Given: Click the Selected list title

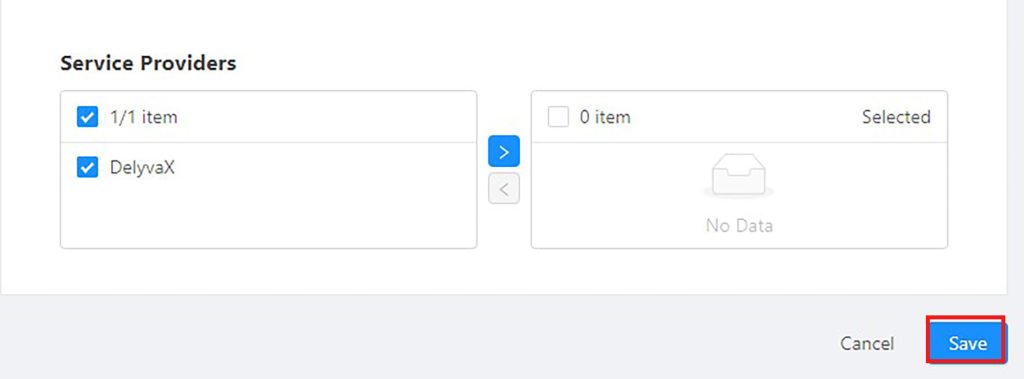Looking at the screenshot, I should click(896, 117).
